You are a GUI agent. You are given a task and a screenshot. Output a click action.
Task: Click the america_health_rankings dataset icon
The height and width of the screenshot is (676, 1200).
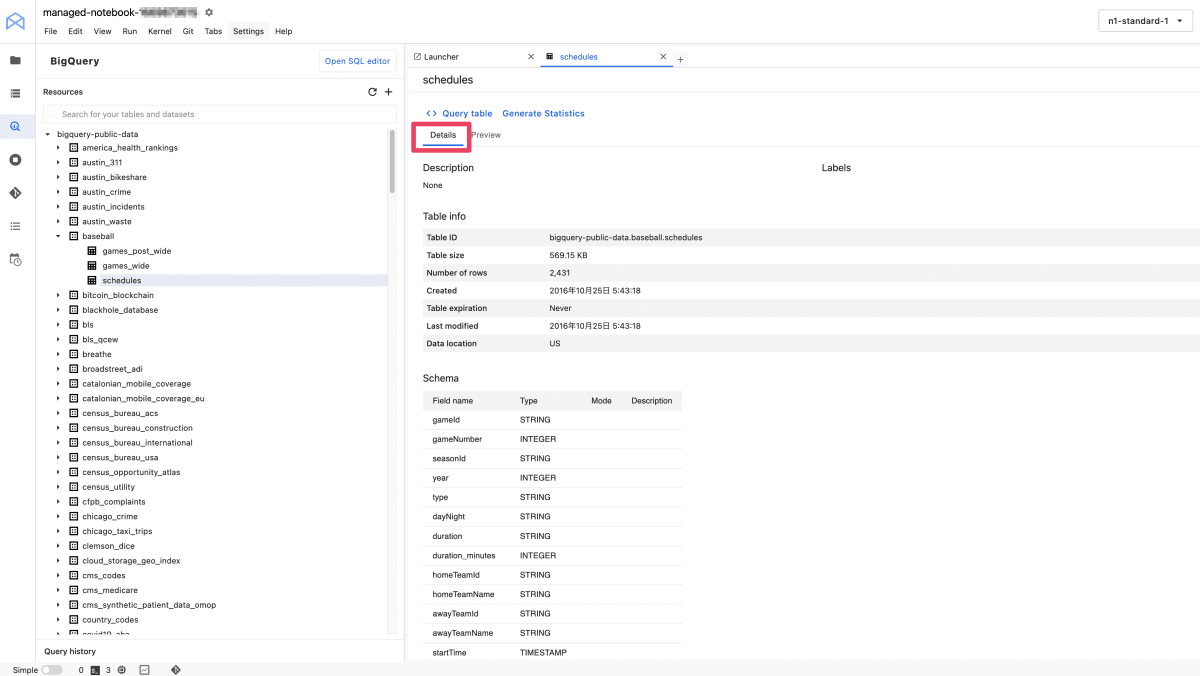[x=73, y=148]
